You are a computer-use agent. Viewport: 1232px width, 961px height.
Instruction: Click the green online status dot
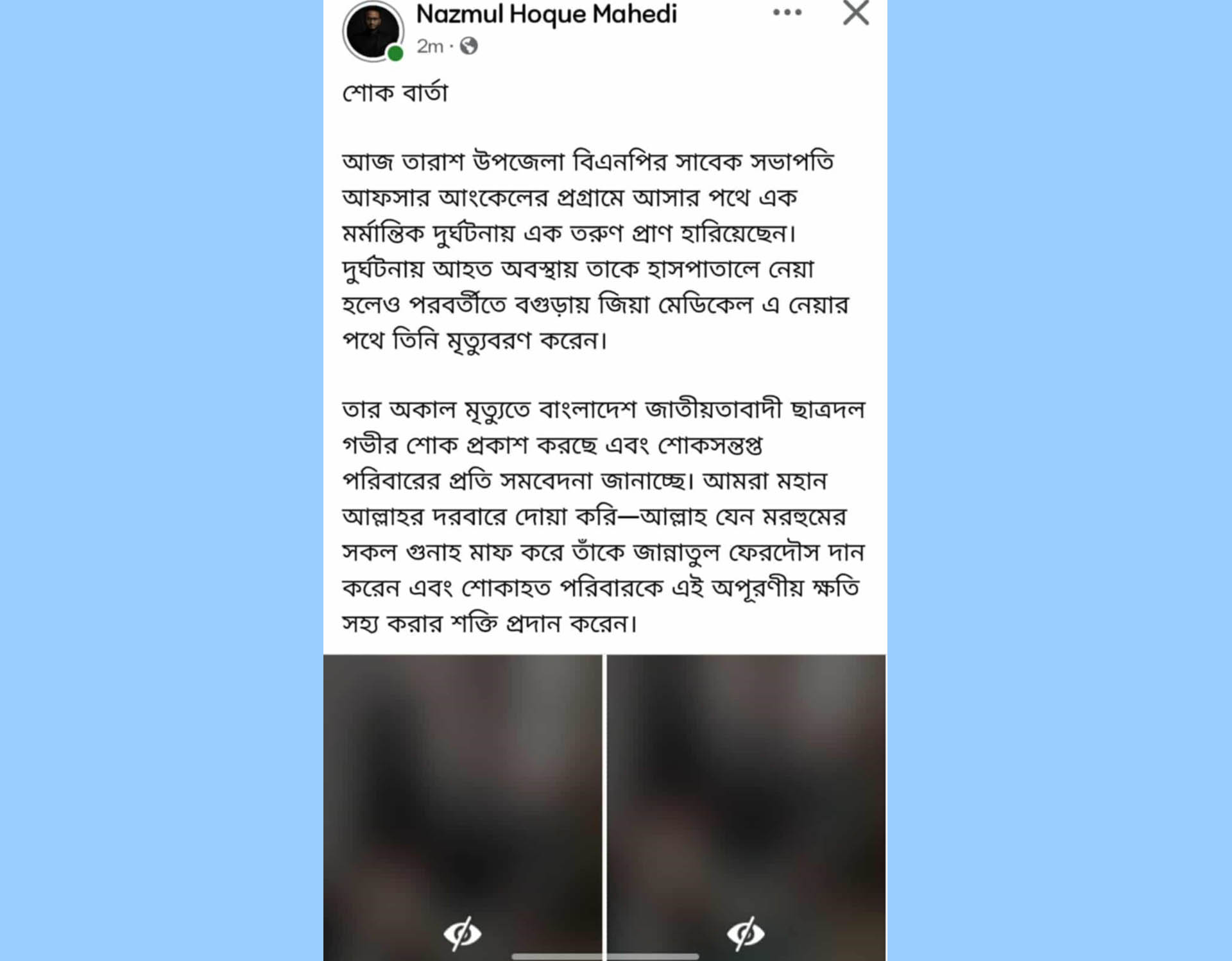point(395,54)
